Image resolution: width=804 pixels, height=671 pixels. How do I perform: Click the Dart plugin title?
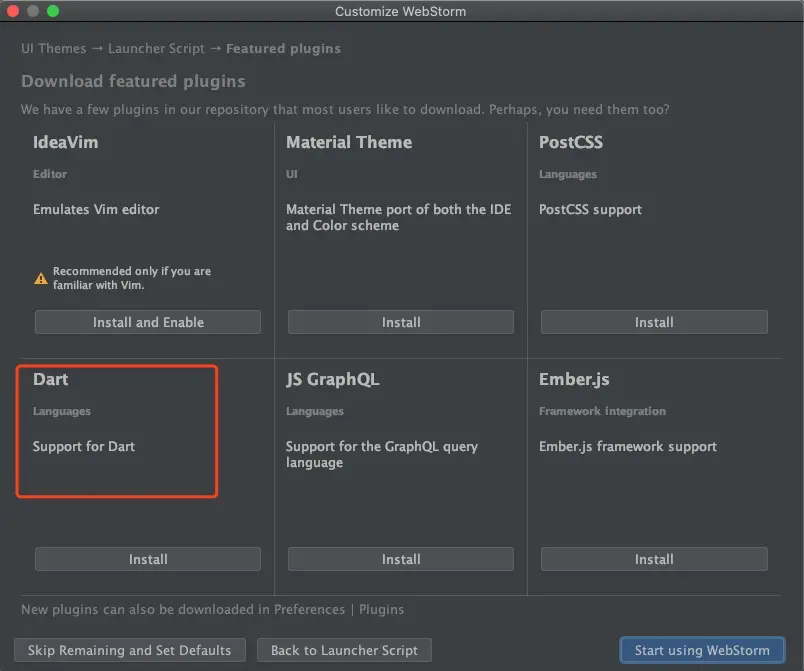coord(50,379)
